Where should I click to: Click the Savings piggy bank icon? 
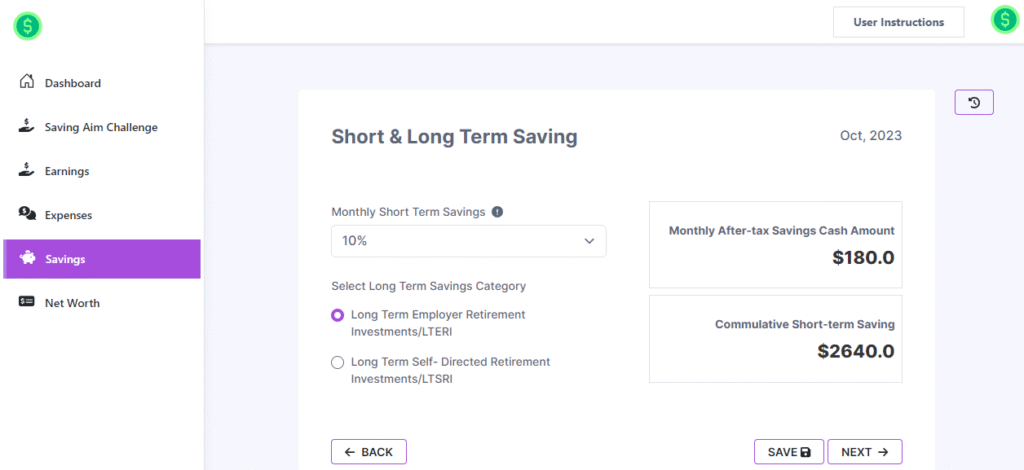tap(28, 258)
